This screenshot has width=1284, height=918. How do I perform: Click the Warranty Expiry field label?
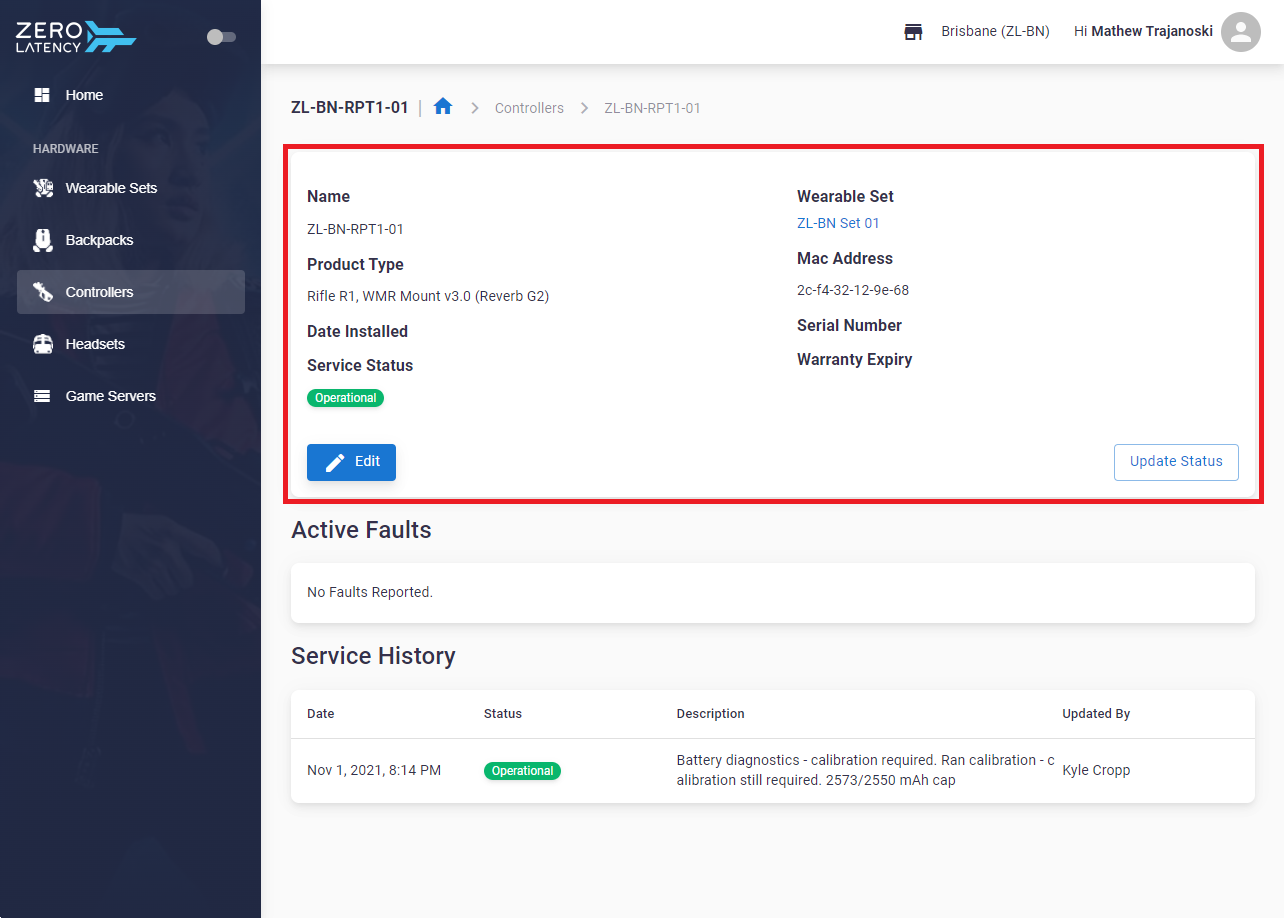[x=855, y=359]
